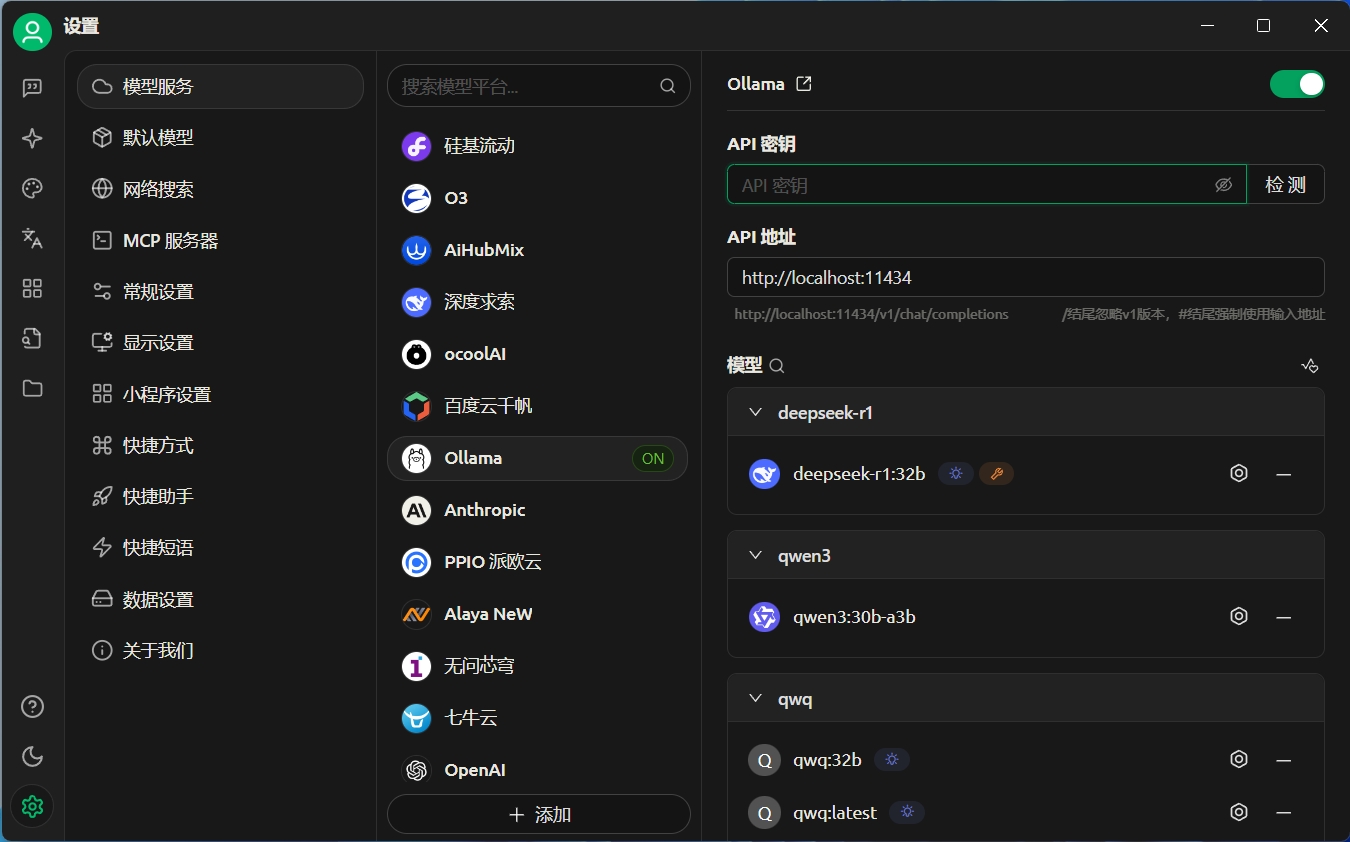Click the user avatar icon
The width and height of the screenshot is (1350, 842).
(x=32, y=32)
